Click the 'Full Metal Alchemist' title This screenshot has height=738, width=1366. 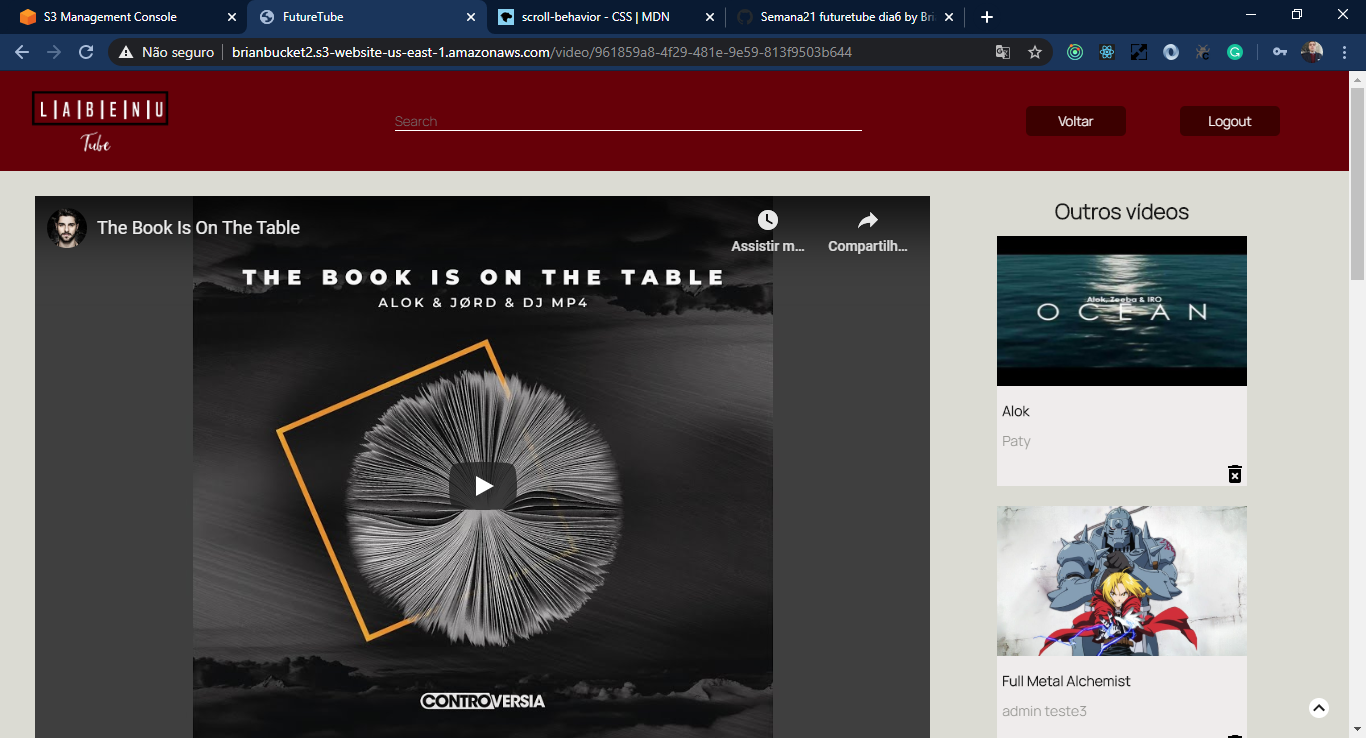pyautogui.click(x=1066, y=681)
